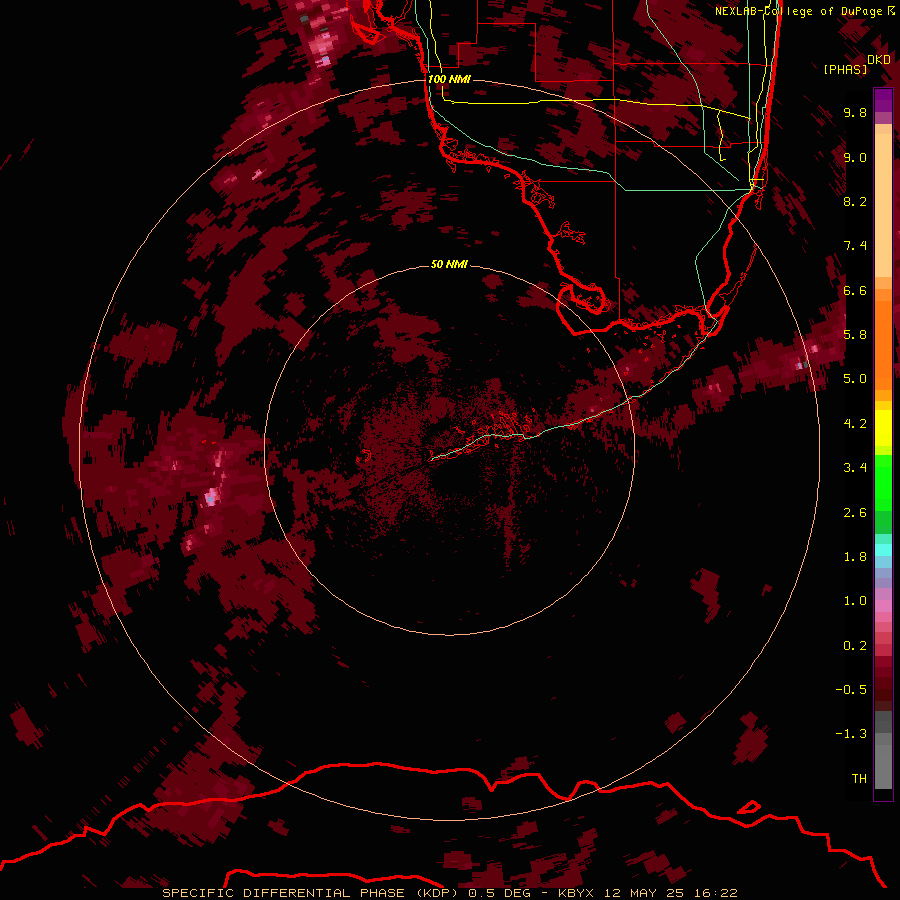This screenshot has width=900, height=900.
Task: Click the TH threshold label on scale
Action: (859, 779)
